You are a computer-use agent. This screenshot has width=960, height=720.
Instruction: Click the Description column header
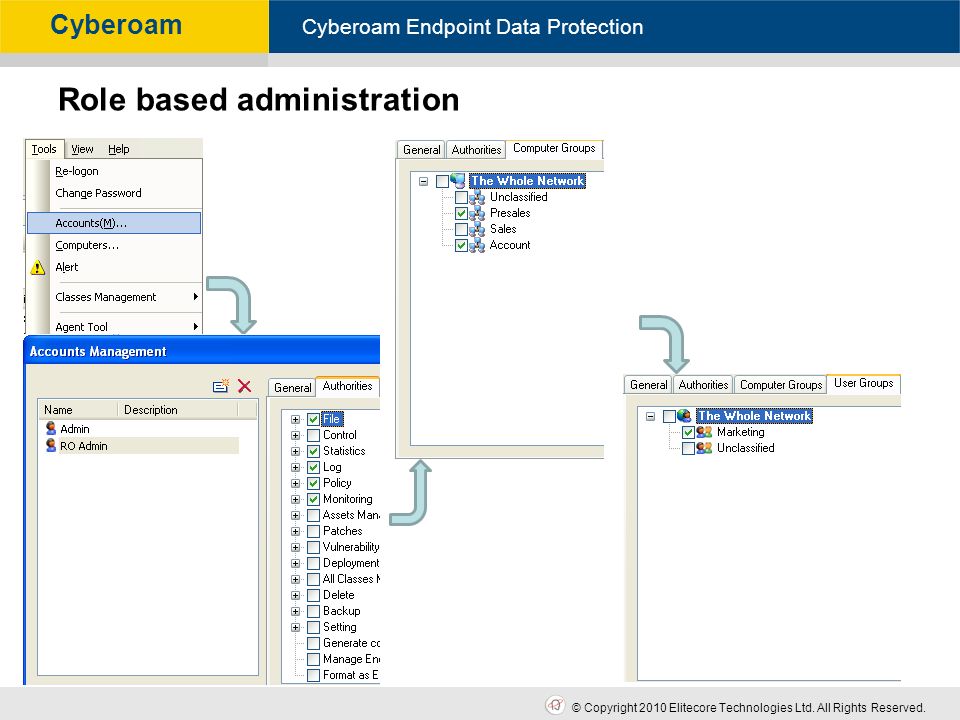coord(177,410)
